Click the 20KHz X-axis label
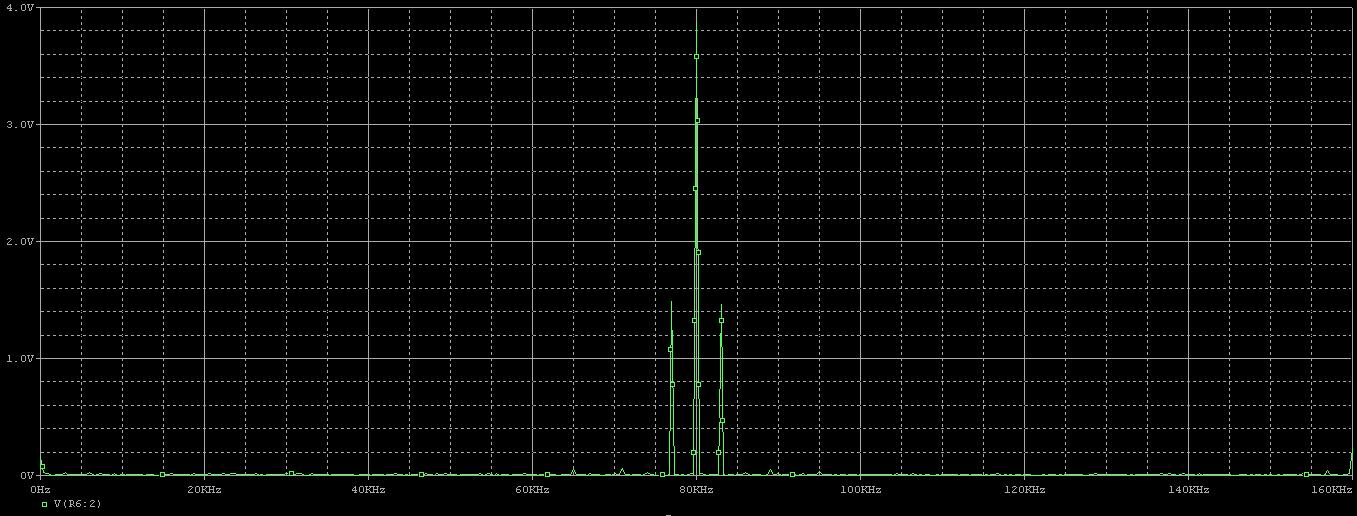This screenshot has height=516, width=1357. (204, 490)
